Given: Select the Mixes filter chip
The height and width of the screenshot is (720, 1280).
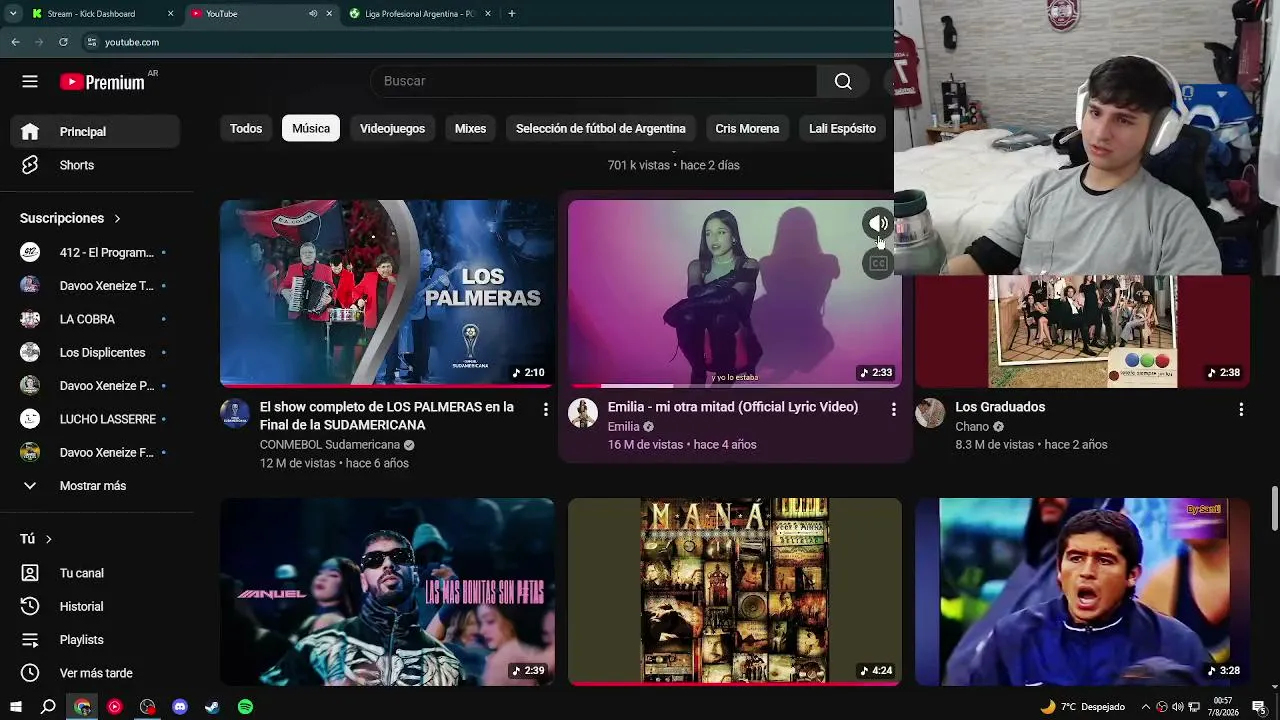Looking at the screenshot, I should [x=470, y=128].
